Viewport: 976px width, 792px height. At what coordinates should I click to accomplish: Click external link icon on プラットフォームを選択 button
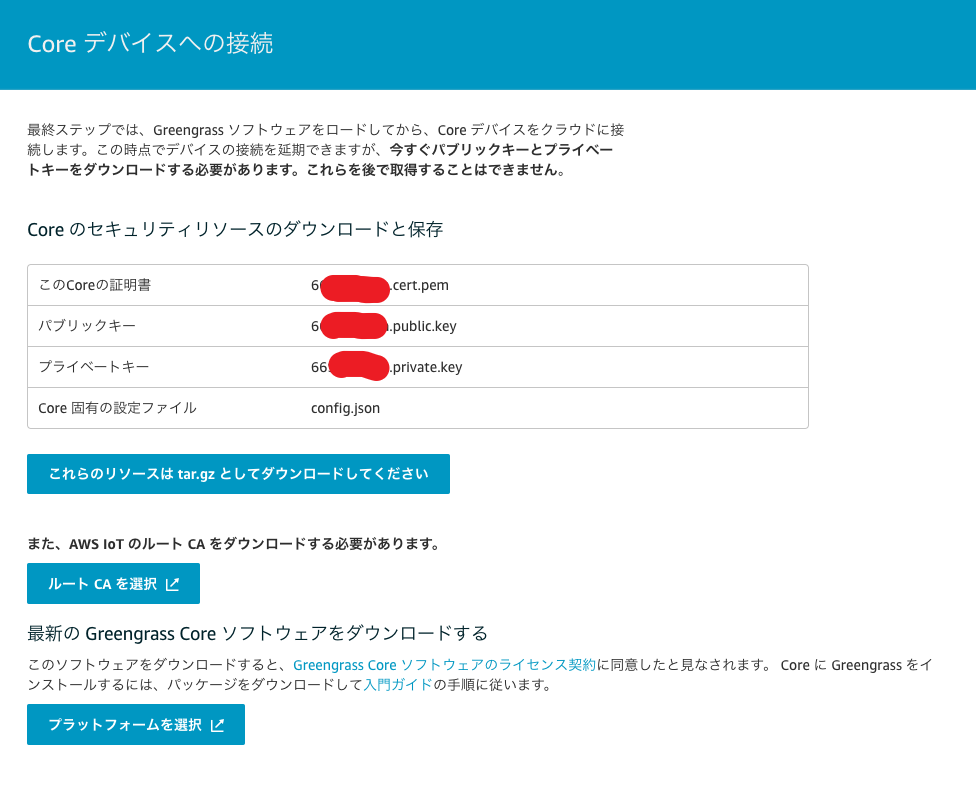[x=217, y=725]
